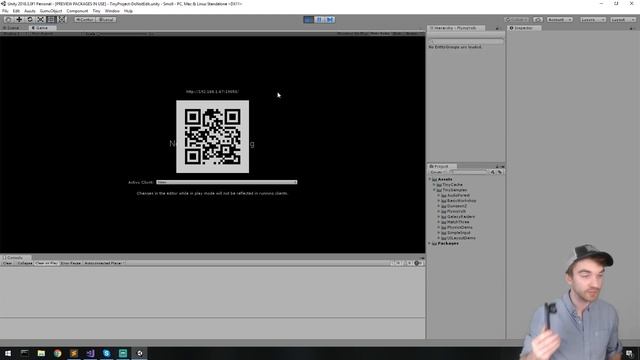Switch to the Game tab
The width and height of the screenshot is (640, 360).
(42, 28)
